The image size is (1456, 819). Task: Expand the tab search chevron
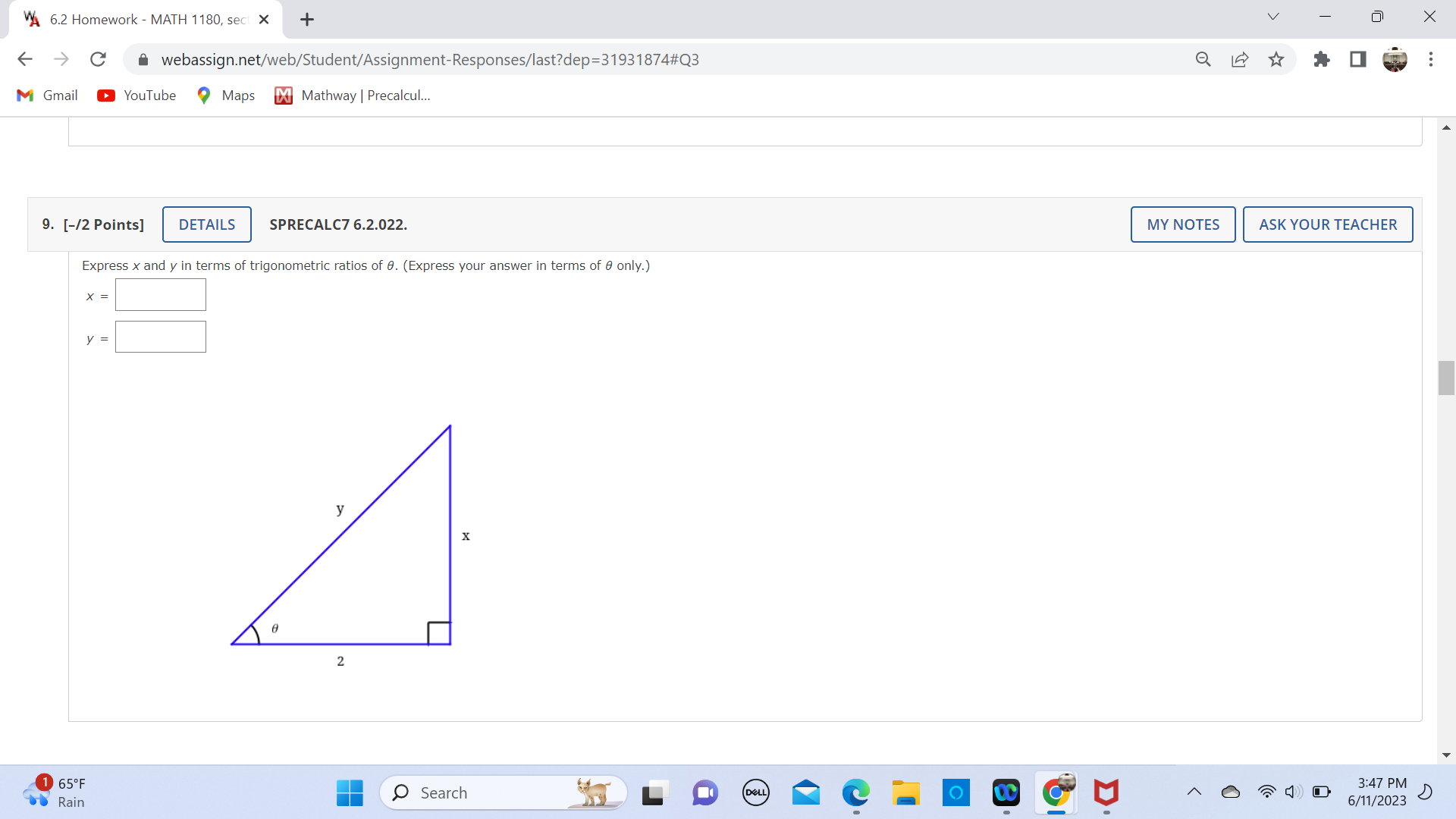1272,16
